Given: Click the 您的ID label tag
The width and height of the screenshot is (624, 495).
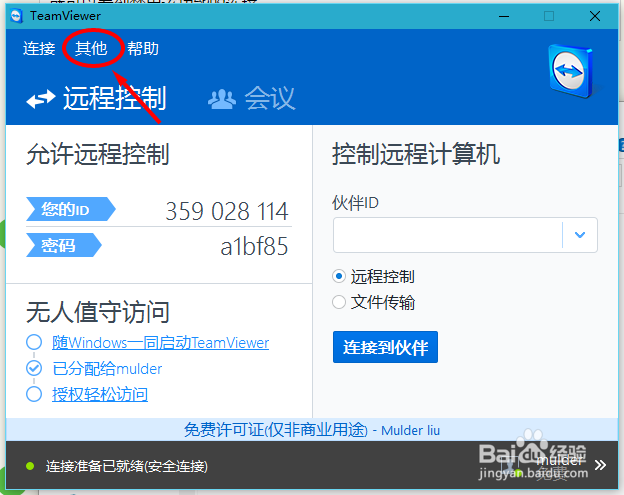Looking at the screenshot, I should pos(71,209).
